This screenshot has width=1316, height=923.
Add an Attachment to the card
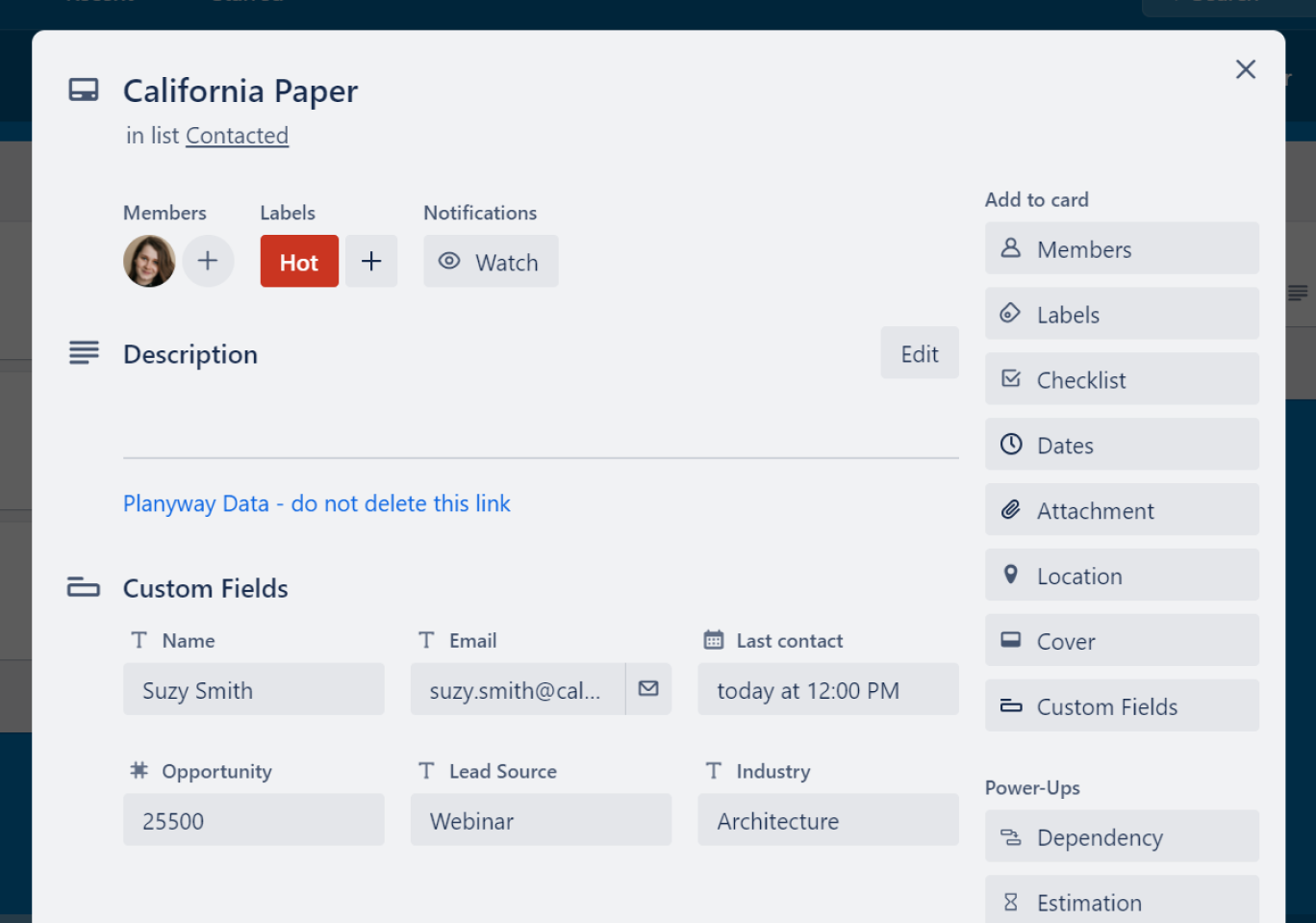click(1121, 511)
